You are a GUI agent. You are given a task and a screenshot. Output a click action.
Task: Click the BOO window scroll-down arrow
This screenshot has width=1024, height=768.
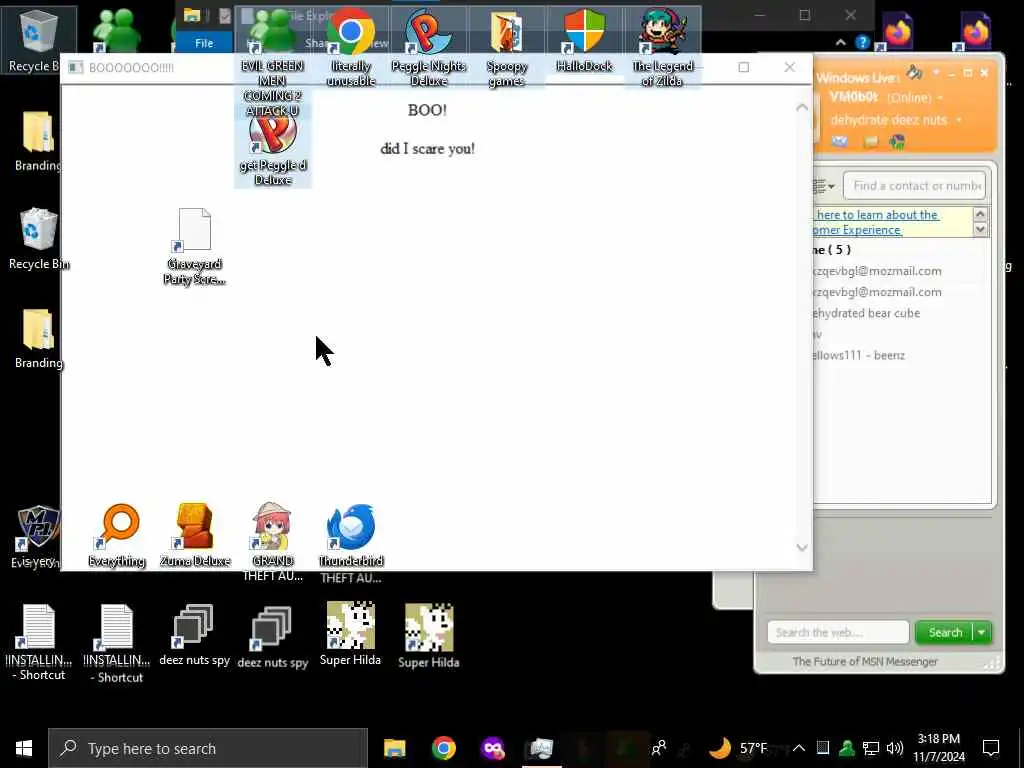pos(802,547)
